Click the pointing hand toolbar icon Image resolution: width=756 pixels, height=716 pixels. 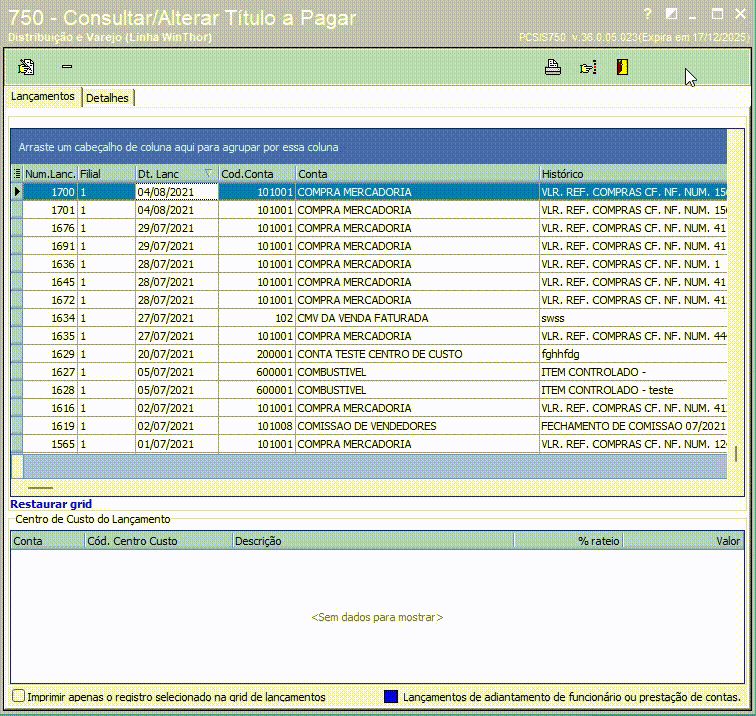click(587, 67)
